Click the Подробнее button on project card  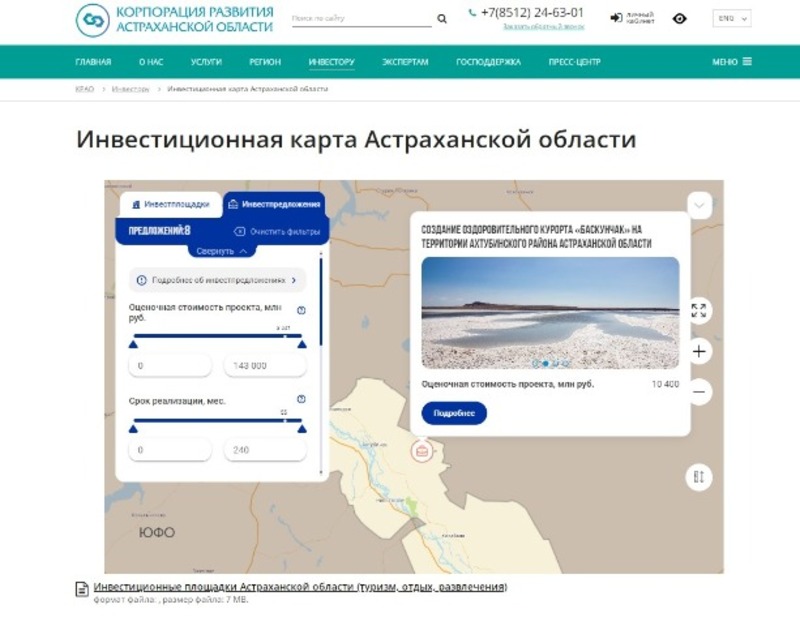pyautogui.click(x=454, y=413)
